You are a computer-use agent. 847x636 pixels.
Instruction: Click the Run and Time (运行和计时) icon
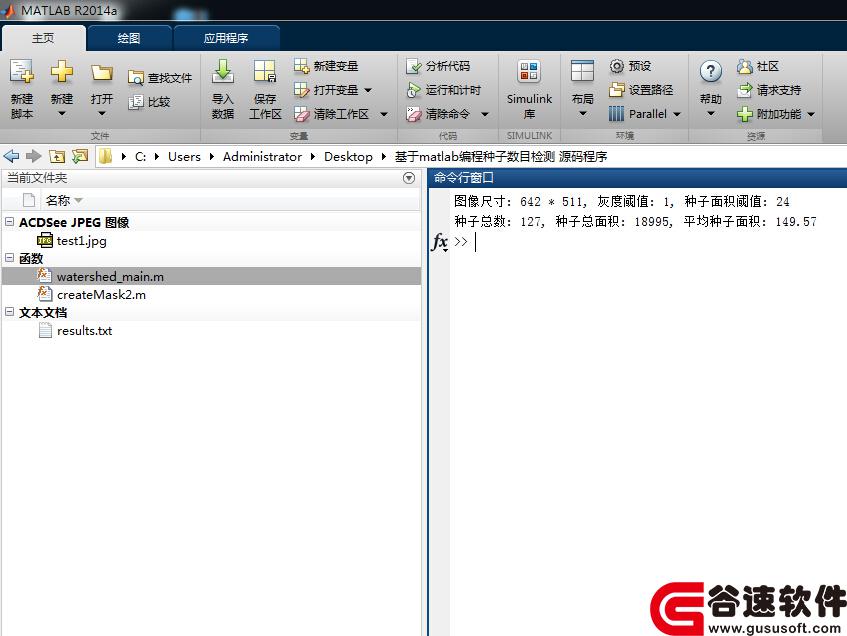point(414,90)
